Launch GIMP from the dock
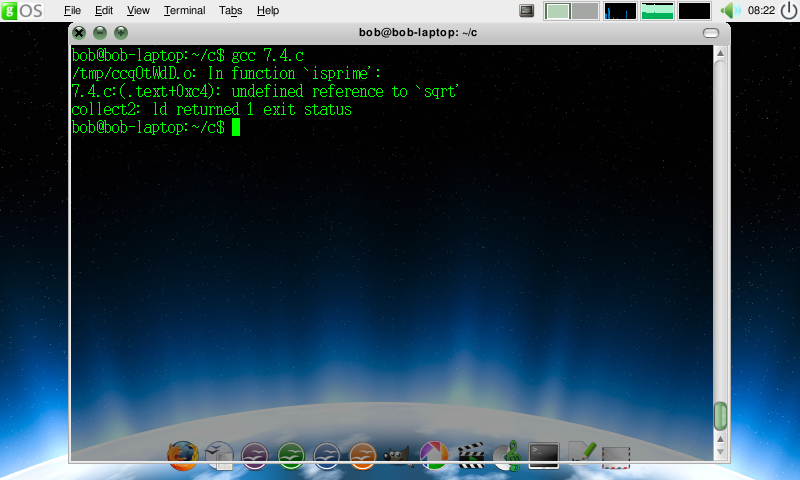800x480 pixels. coord(398,456)
